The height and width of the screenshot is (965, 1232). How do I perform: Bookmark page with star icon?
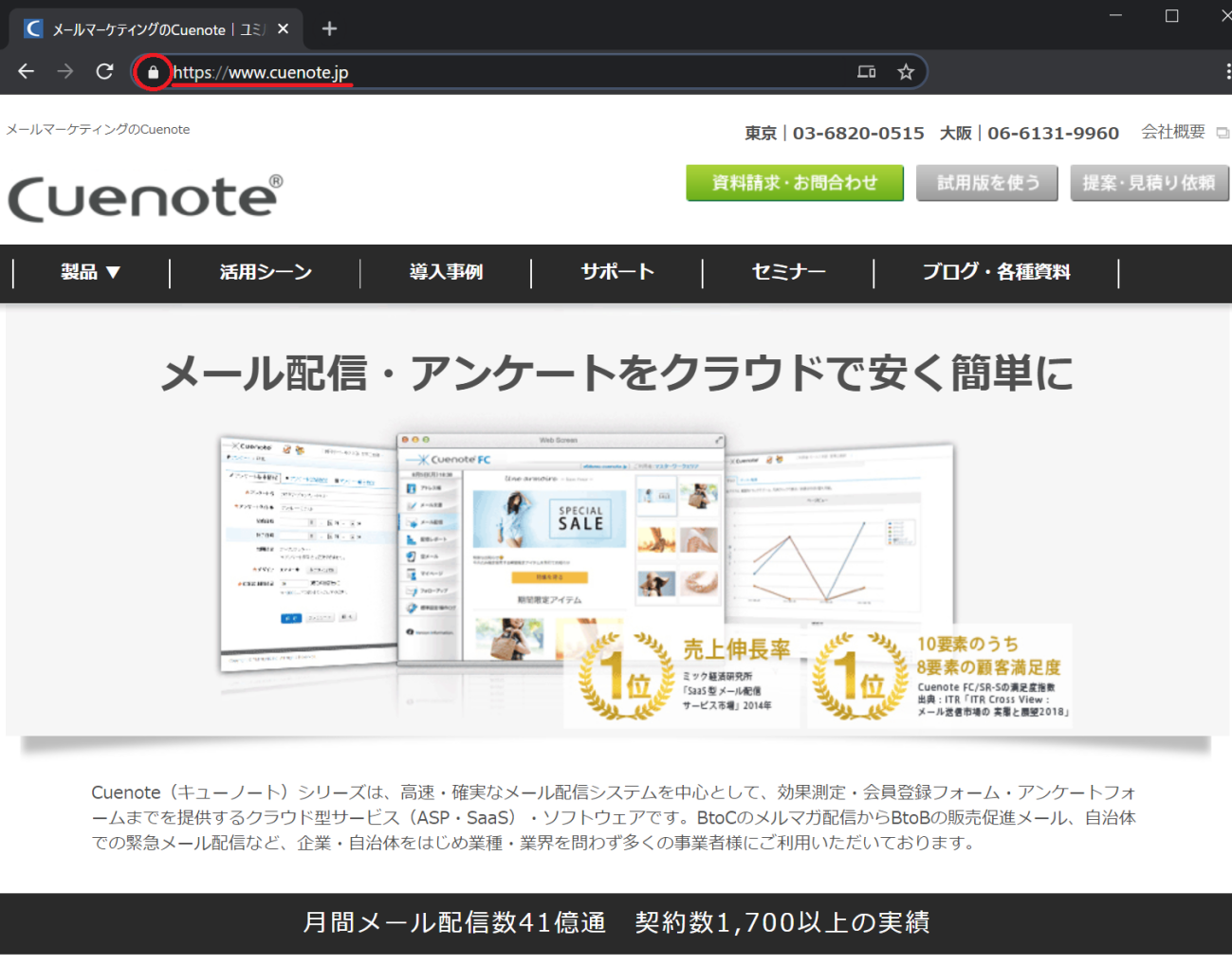906,72
